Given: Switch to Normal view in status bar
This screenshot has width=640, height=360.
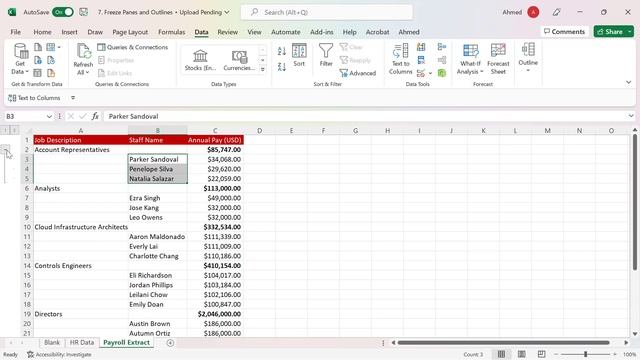Looking at the screenshot, I should point(501,354).
